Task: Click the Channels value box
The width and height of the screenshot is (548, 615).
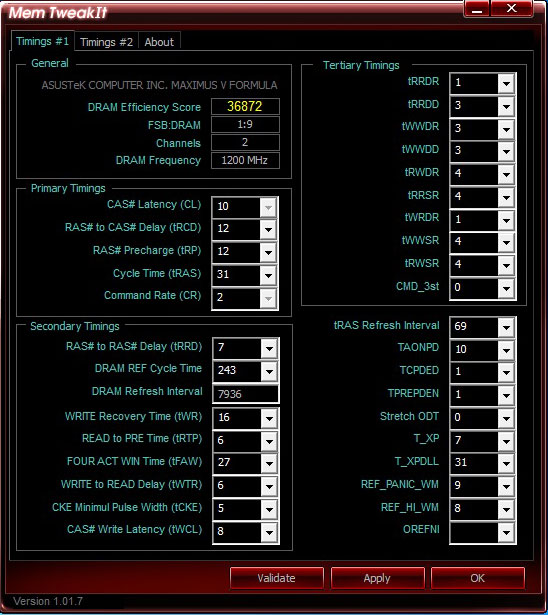Action: (245, 142)
